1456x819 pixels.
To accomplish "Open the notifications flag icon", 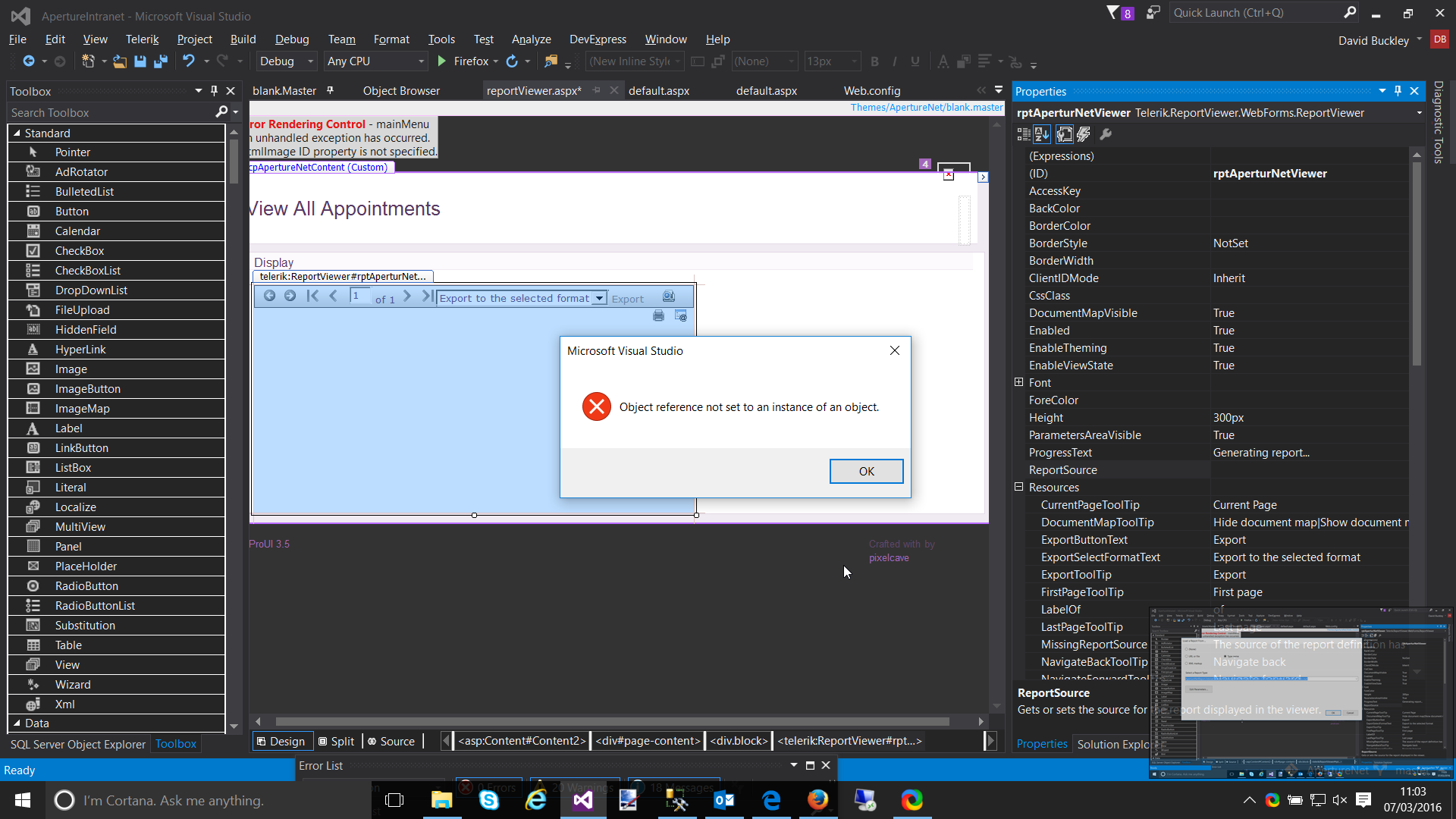I will pyautogui.click(x=1112, y=13).
